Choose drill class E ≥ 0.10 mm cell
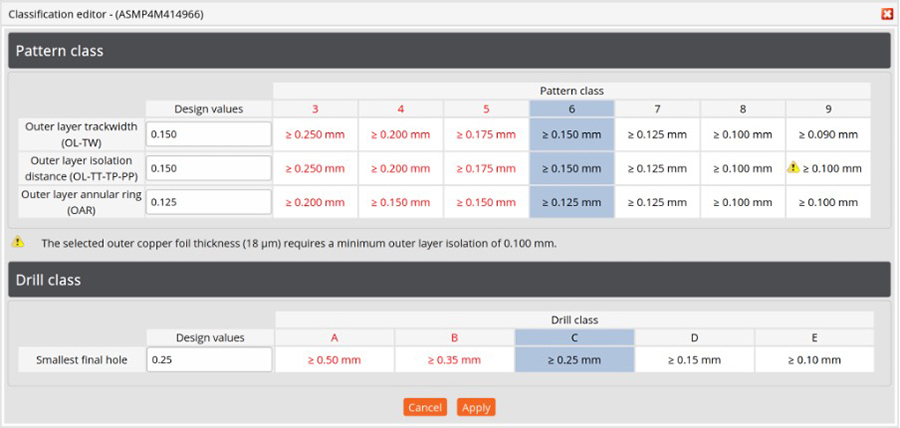The image size is (900, 428). pos(813,359)
